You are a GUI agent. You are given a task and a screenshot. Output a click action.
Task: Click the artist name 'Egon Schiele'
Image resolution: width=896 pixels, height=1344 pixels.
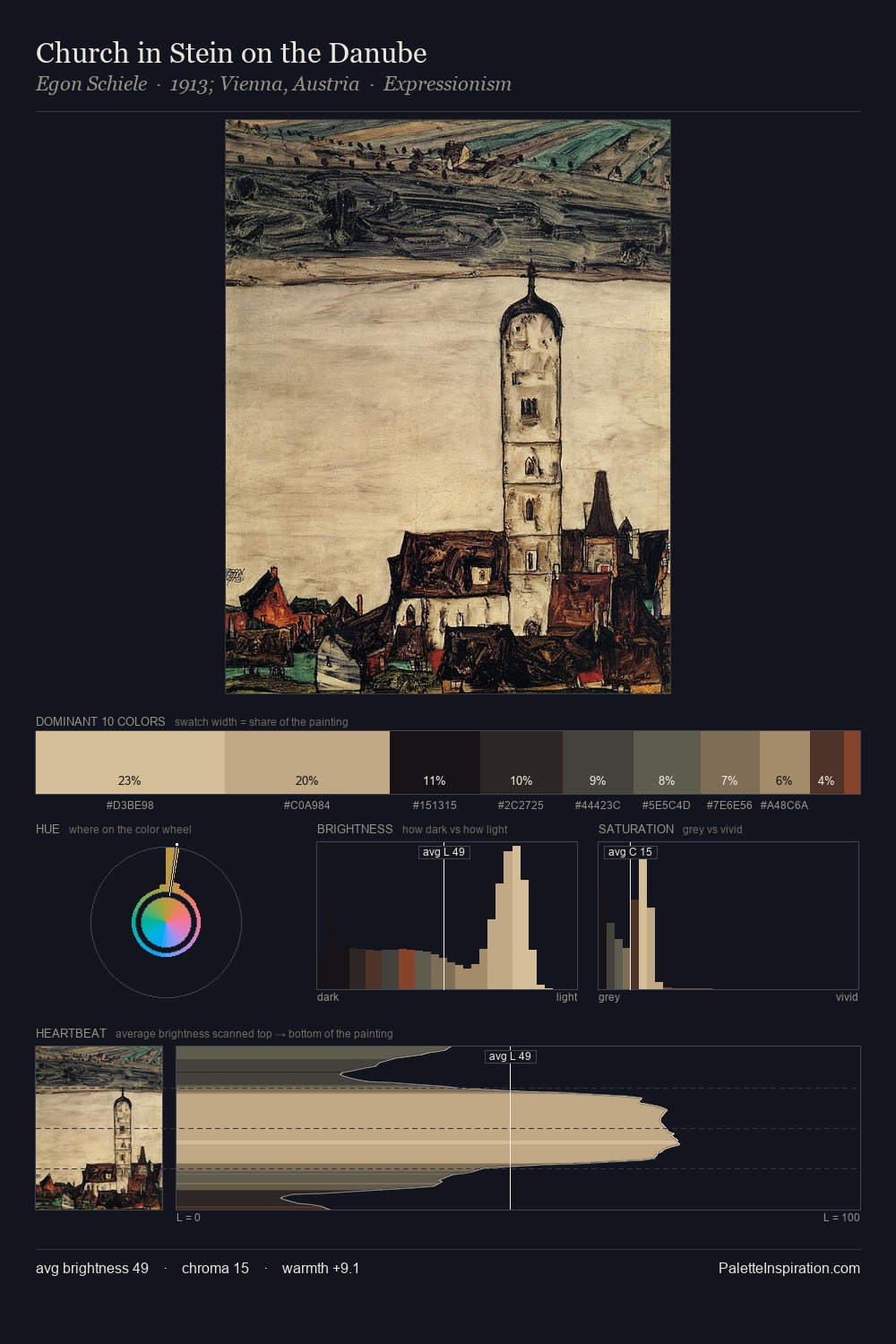[x=91, y=84]
